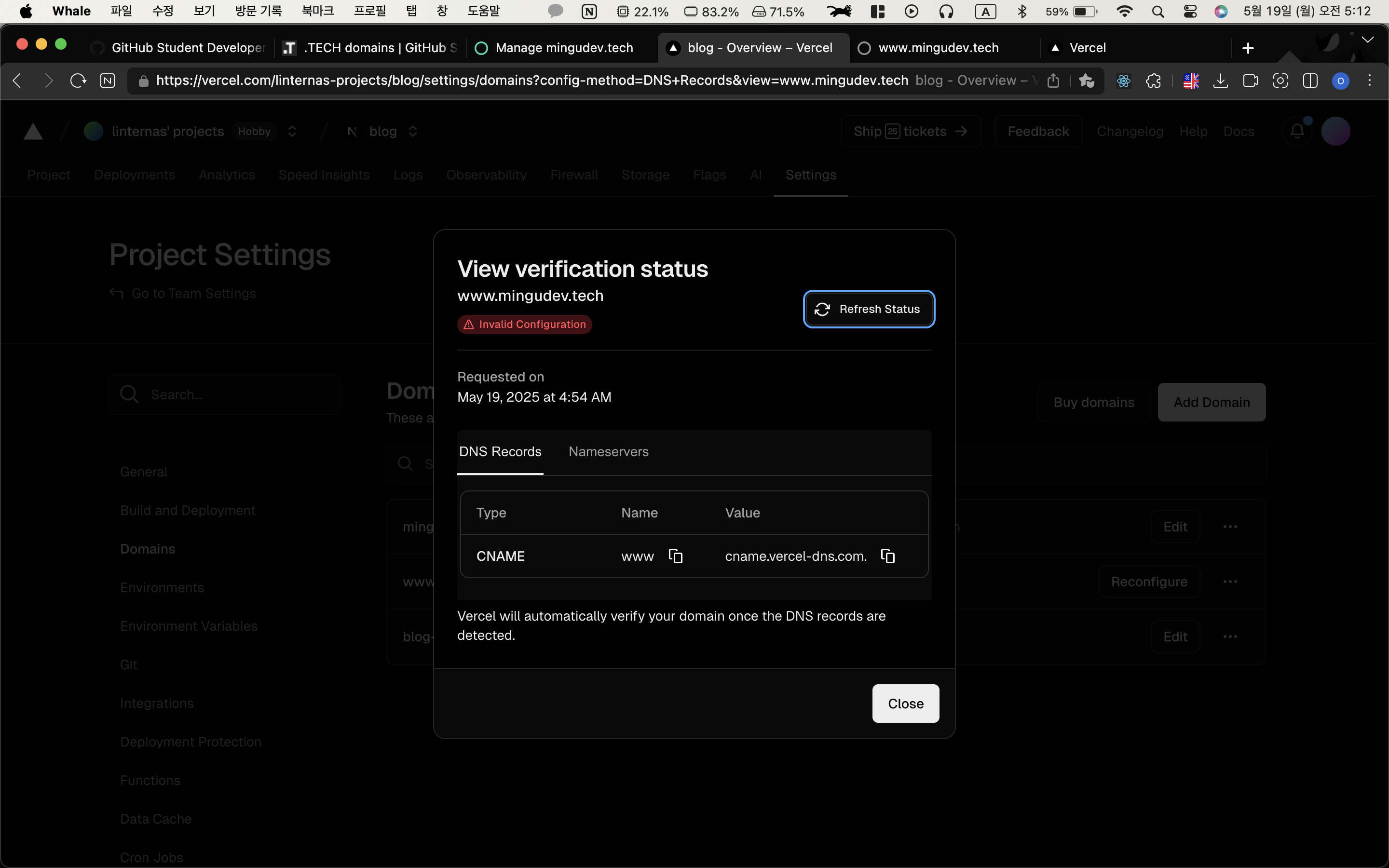Open the Storage tab

tap(645, 175)
